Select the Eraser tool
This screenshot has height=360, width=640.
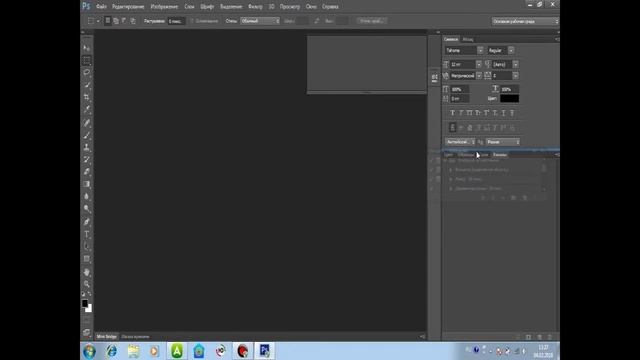87,172
